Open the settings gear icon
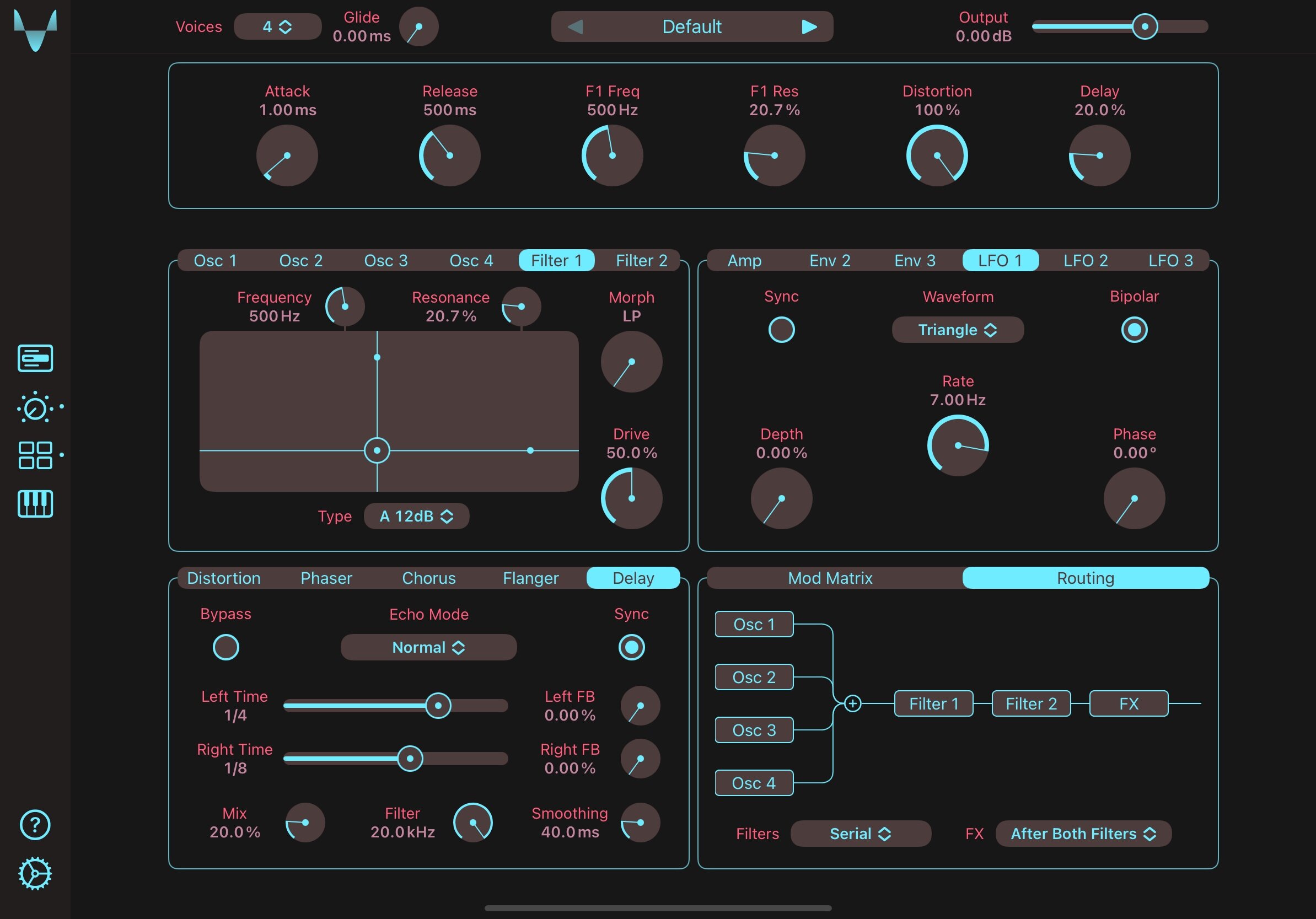The image size is (1316, 919). click(x=35, y=874)
